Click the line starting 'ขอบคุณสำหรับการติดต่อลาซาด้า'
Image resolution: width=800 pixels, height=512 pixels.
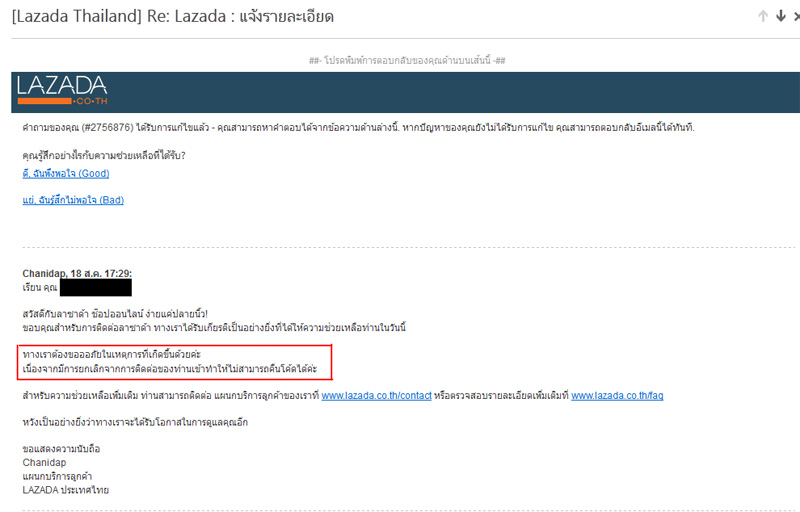tap(214, 328)
